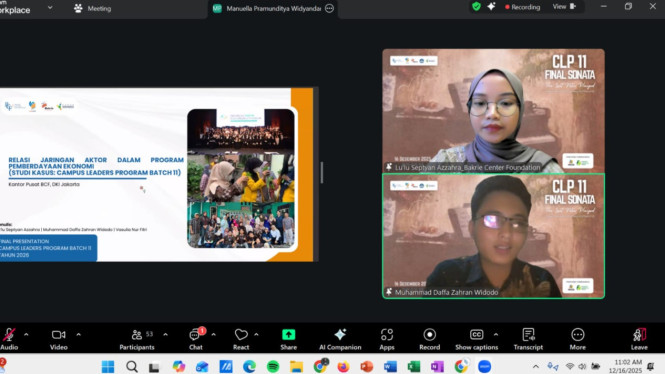The image size is (665, 374).
Task: Expand video settings arrow next to Video
Action: 78,335
